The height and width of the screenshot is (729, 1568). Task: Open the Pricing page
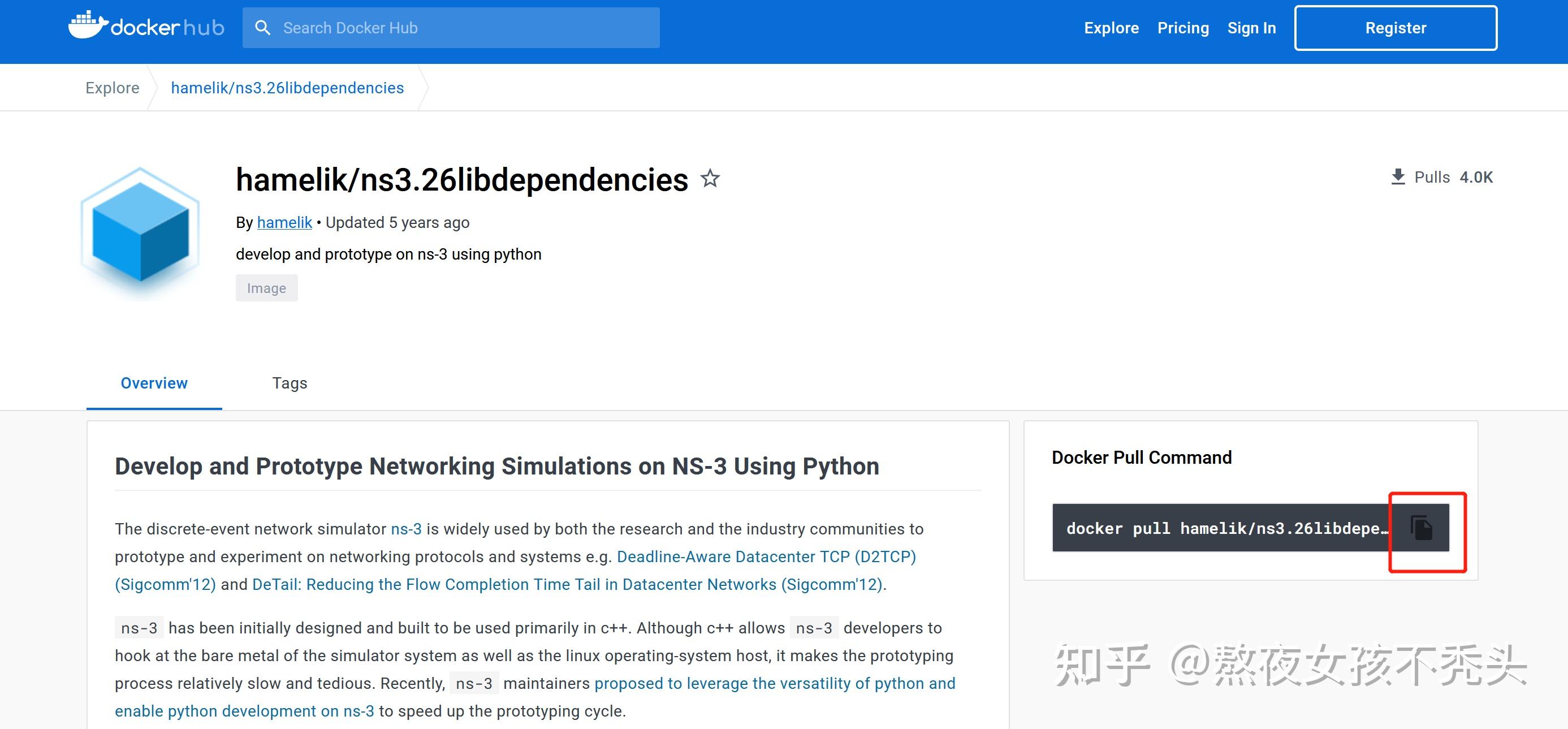(1183, 27)
